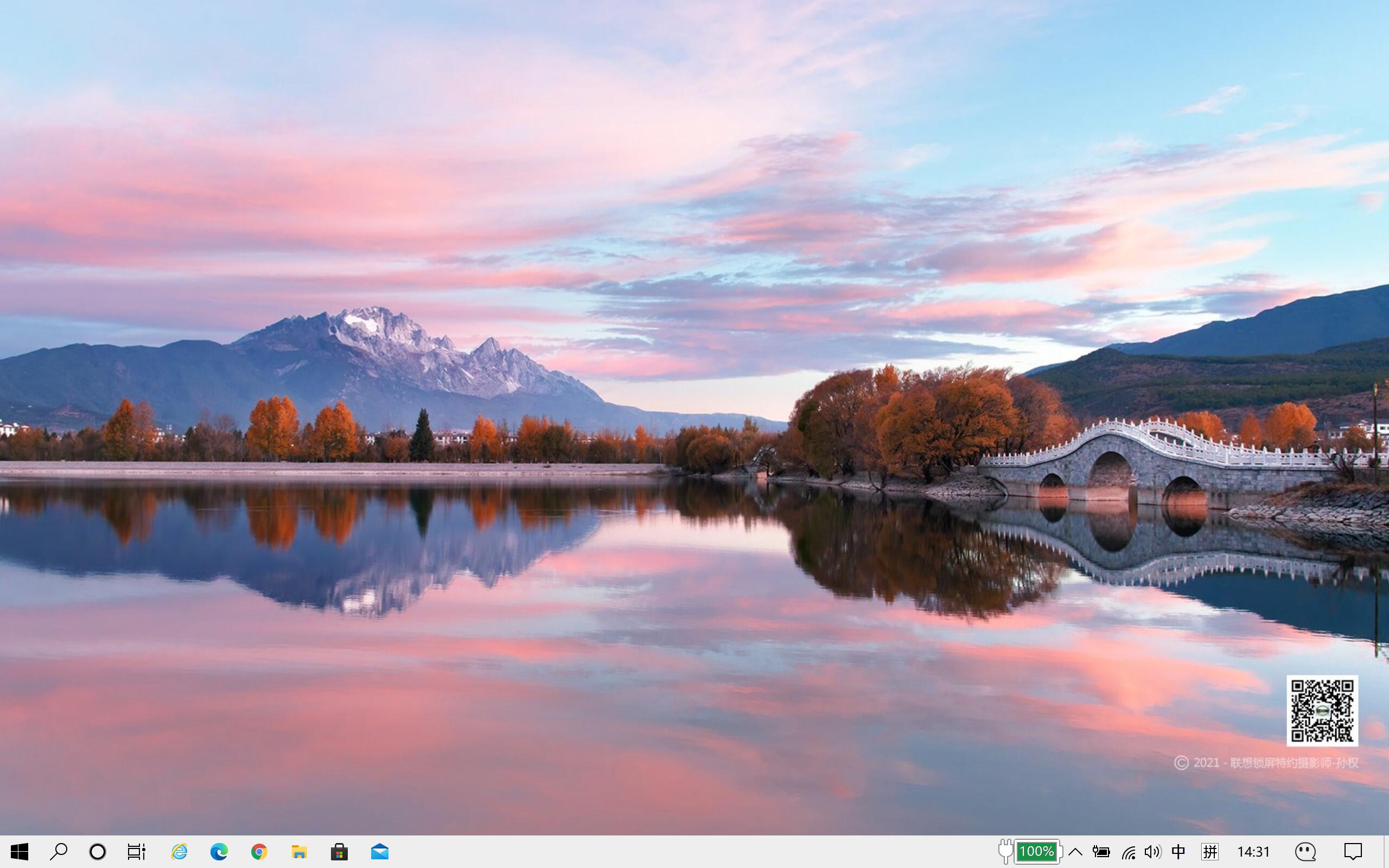Image resolution: width=1389 pixels, height=868 pixels.
Task: Open Task View on the taskbar
Action: point(137,851)
